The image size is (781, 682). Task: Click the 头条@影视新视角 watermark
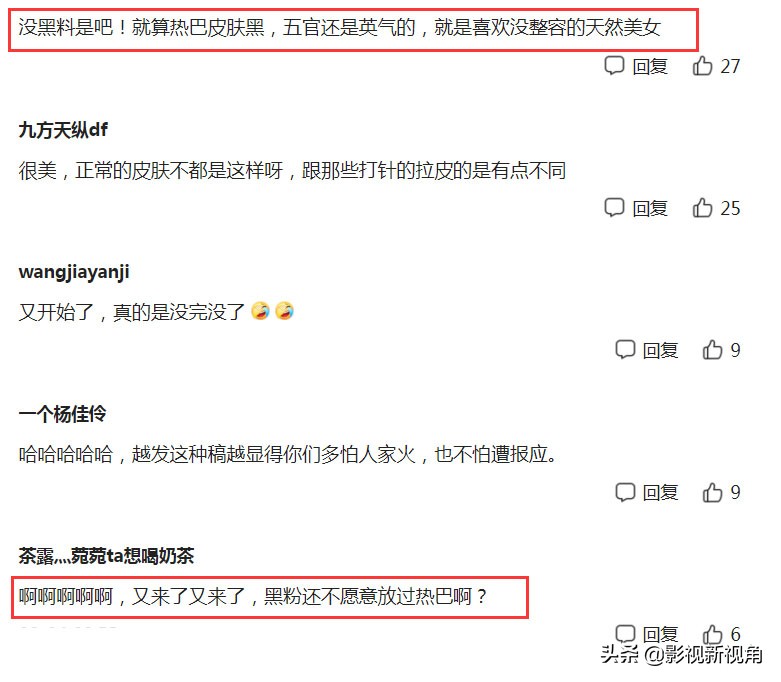(x=681, y=654)
